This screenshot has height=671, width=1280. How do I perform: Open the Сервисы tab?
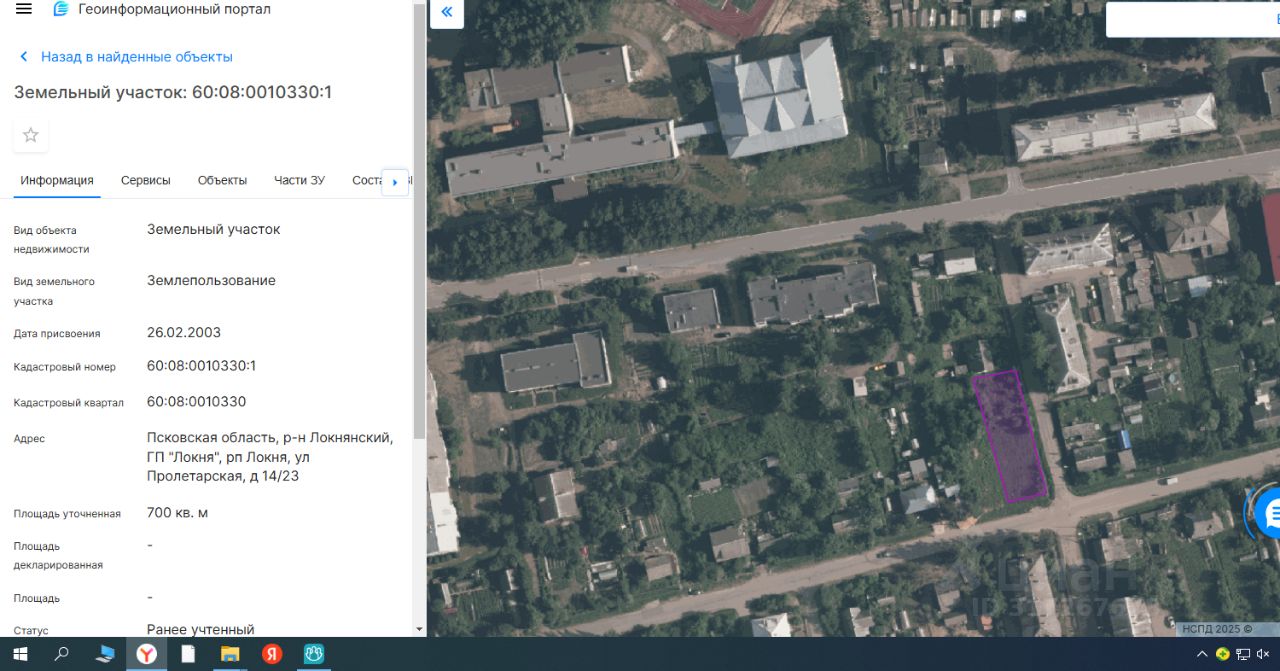tap(146, 181)
